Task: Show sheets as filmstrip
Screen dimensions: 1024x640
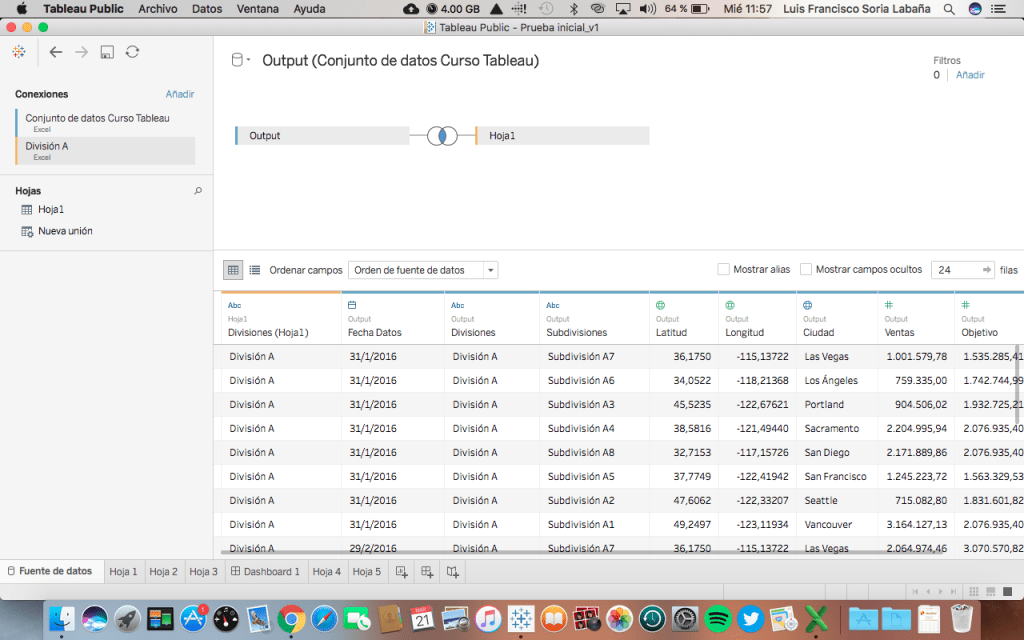Action: point(991,592)
